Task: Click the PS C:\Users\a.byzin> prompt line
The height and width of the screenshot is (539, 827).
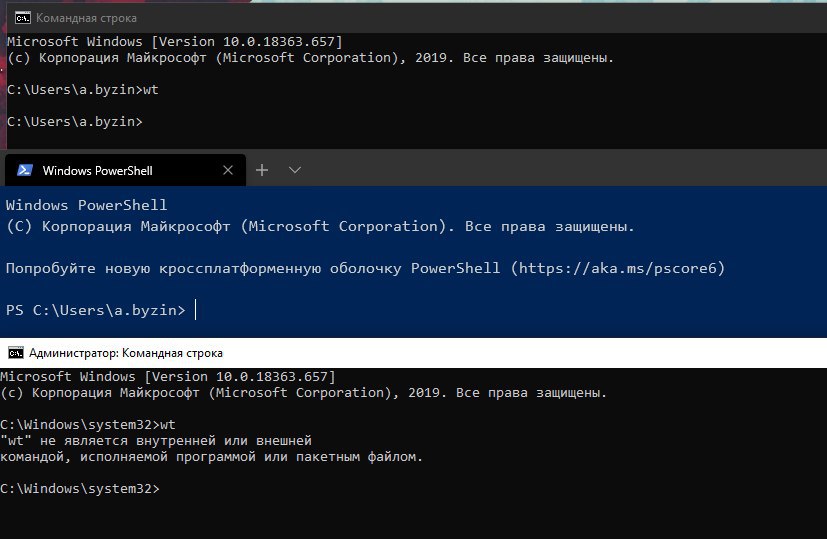Action: point(95,310)
